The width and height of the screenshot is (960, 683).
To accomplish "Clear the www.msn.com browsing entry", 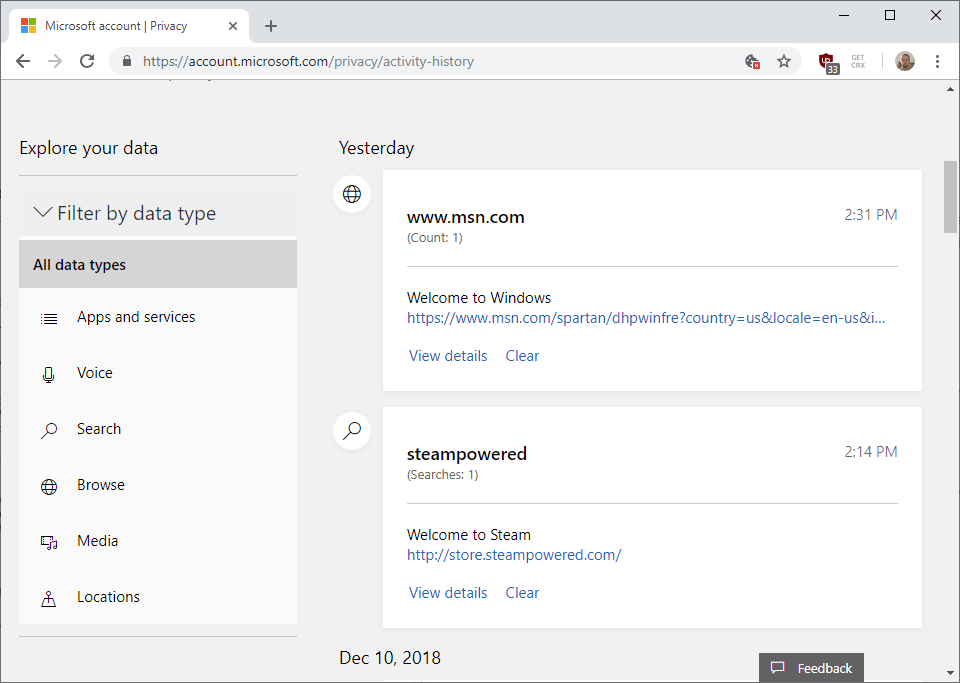I will tap(521, 355).
